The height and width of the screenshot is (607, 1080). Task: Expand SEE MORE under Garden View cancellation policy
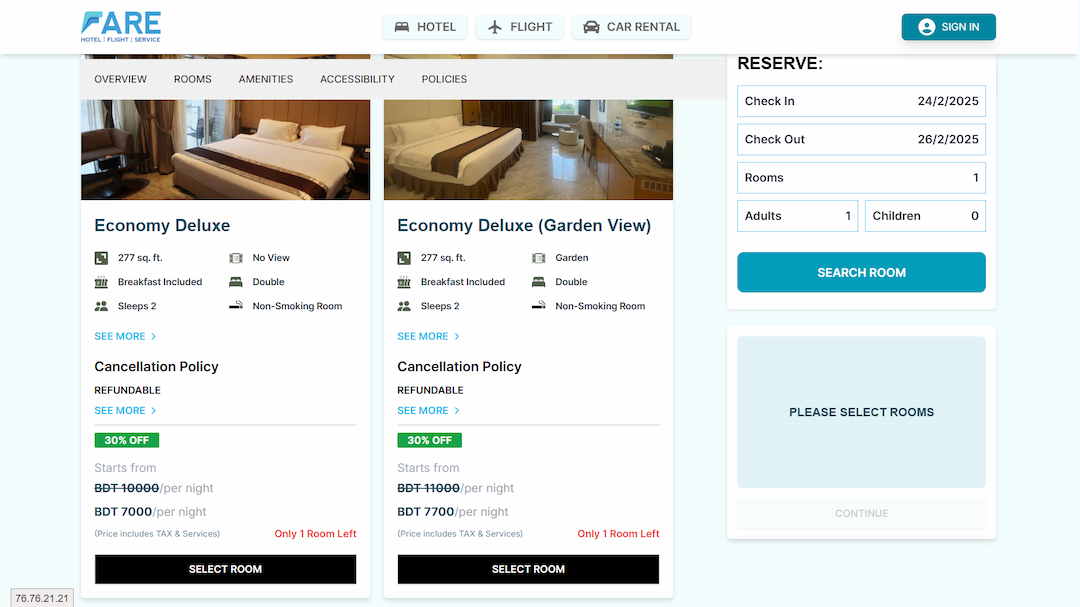428,411
